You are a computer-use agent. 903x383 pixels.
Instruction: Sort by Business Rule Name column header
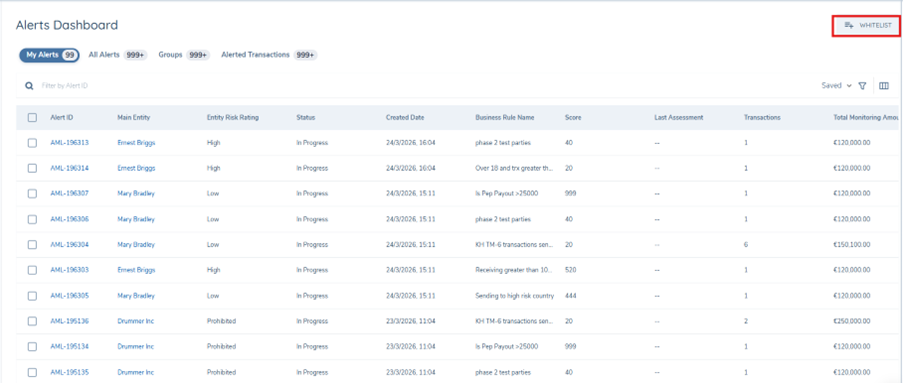[504, 117]
